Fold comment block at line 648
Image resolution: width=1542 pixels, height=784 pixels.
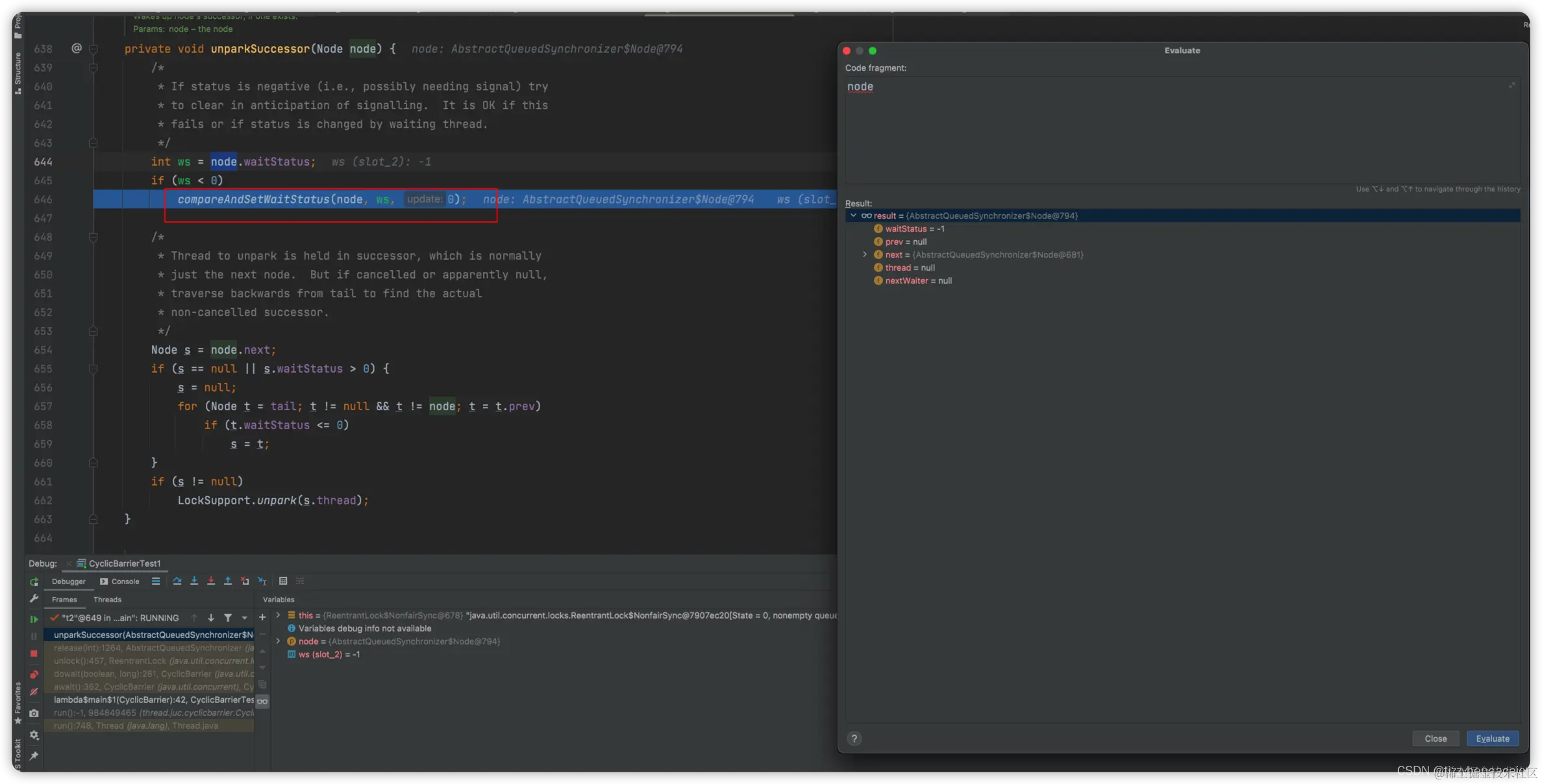(x=93, y=237)
